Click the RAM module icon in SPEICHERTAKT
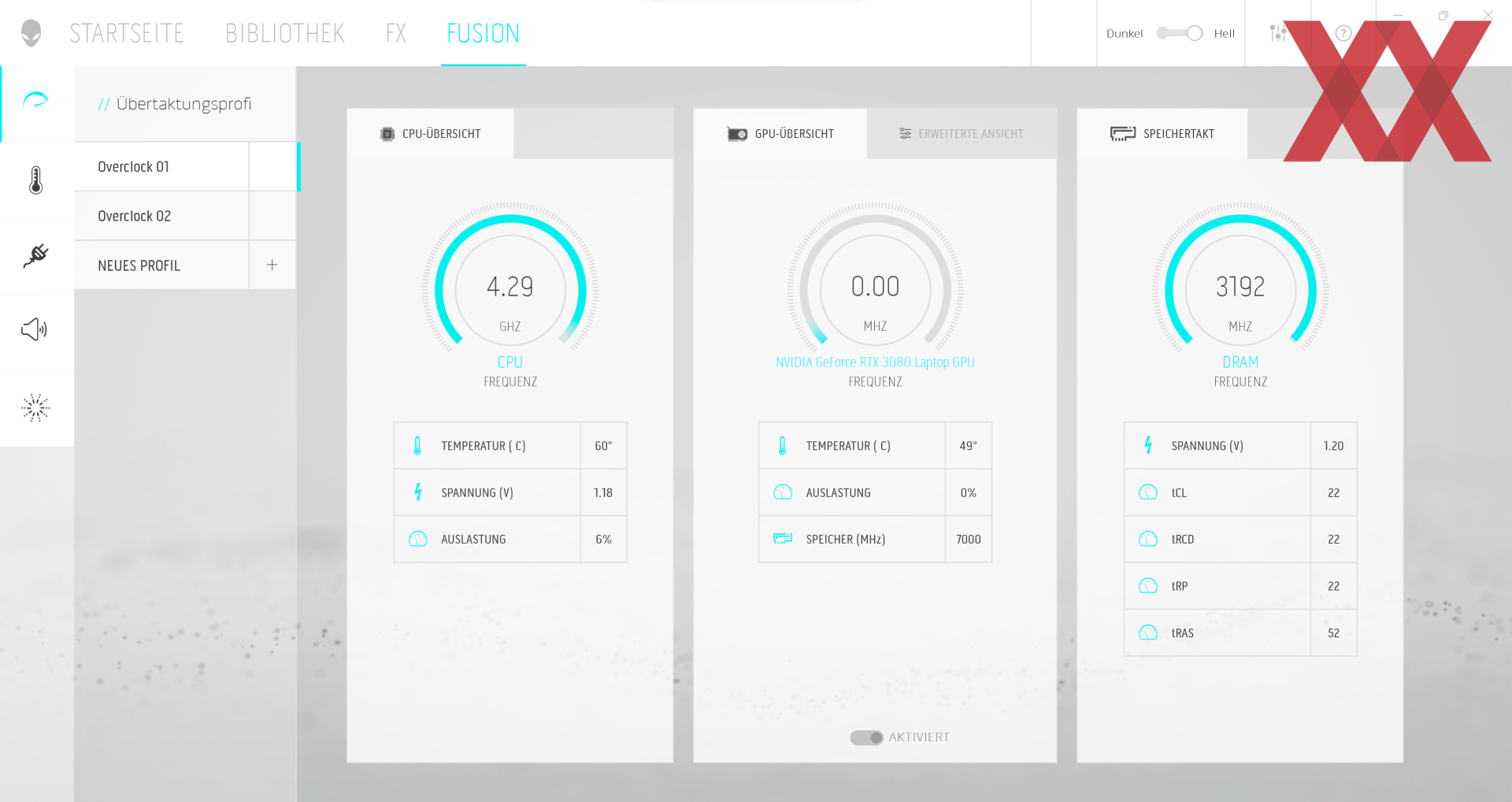The image size is (1512, 802). pos(1123,134)
